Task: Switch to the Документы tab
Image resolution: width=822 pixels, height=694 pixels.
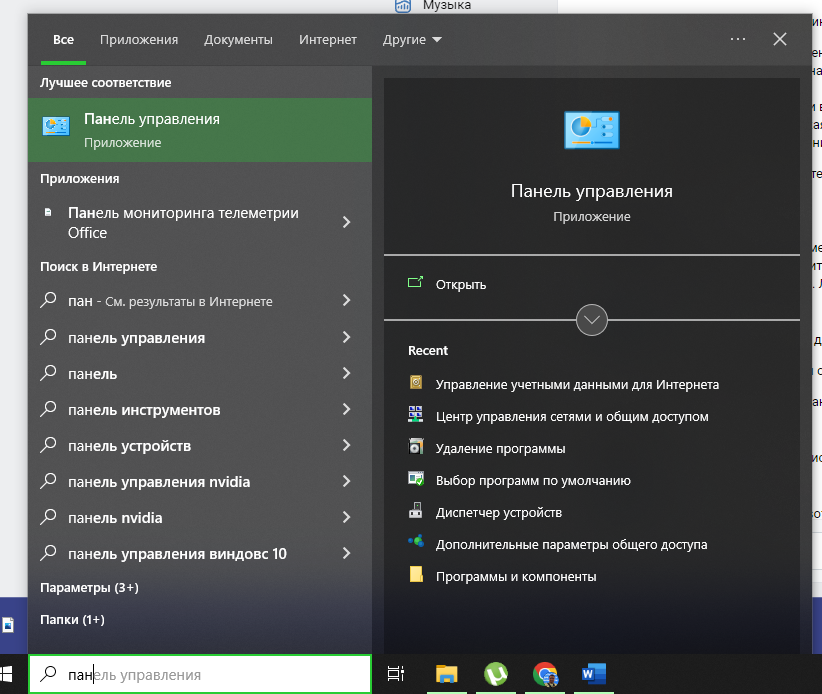Action: pos(238,40)
